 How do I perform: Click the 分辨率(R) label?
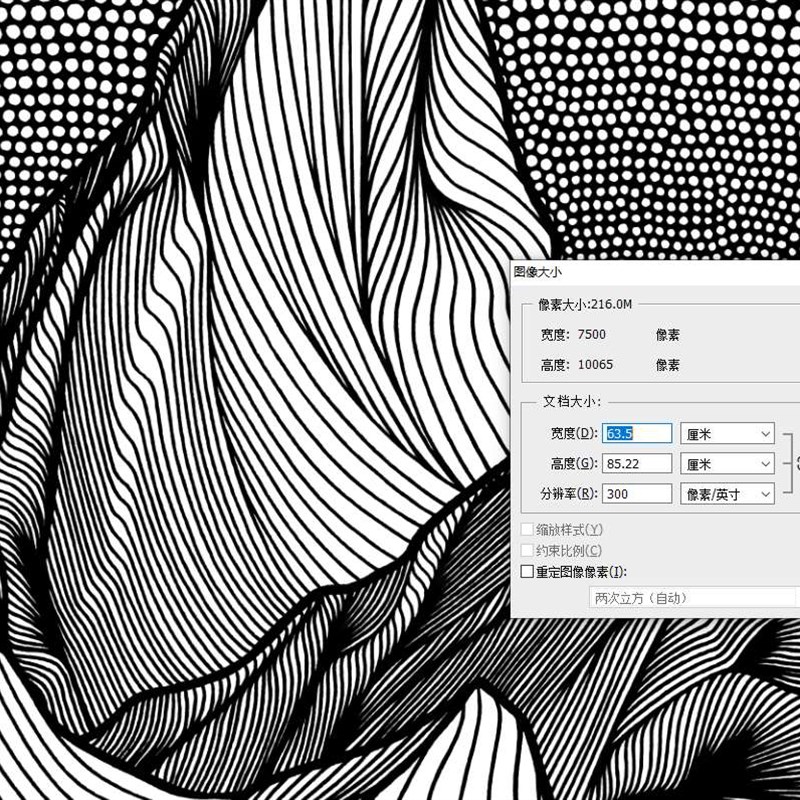click(x=569, y=493)
